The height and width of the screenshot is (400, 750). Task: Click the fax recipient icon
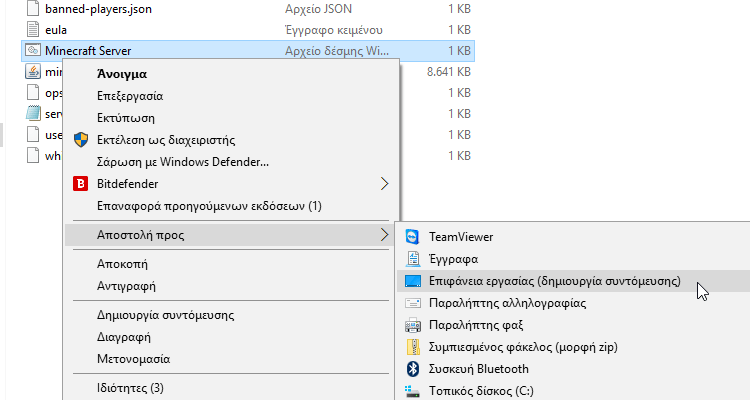point(413,325)
